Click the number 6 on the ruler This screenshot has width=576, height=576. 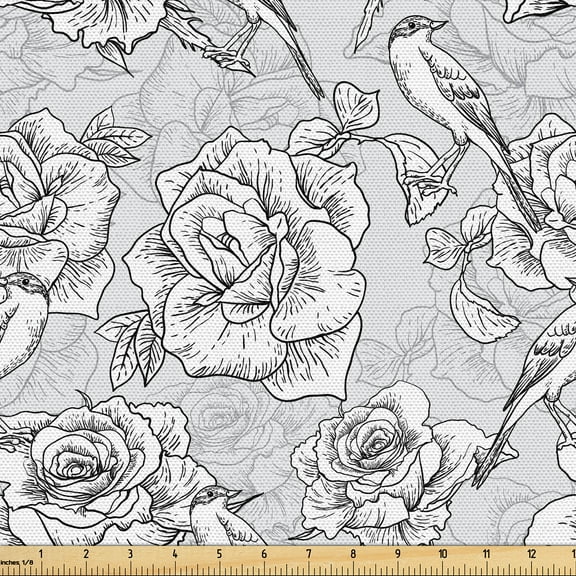pyautogui.click(x=264, y=554)
